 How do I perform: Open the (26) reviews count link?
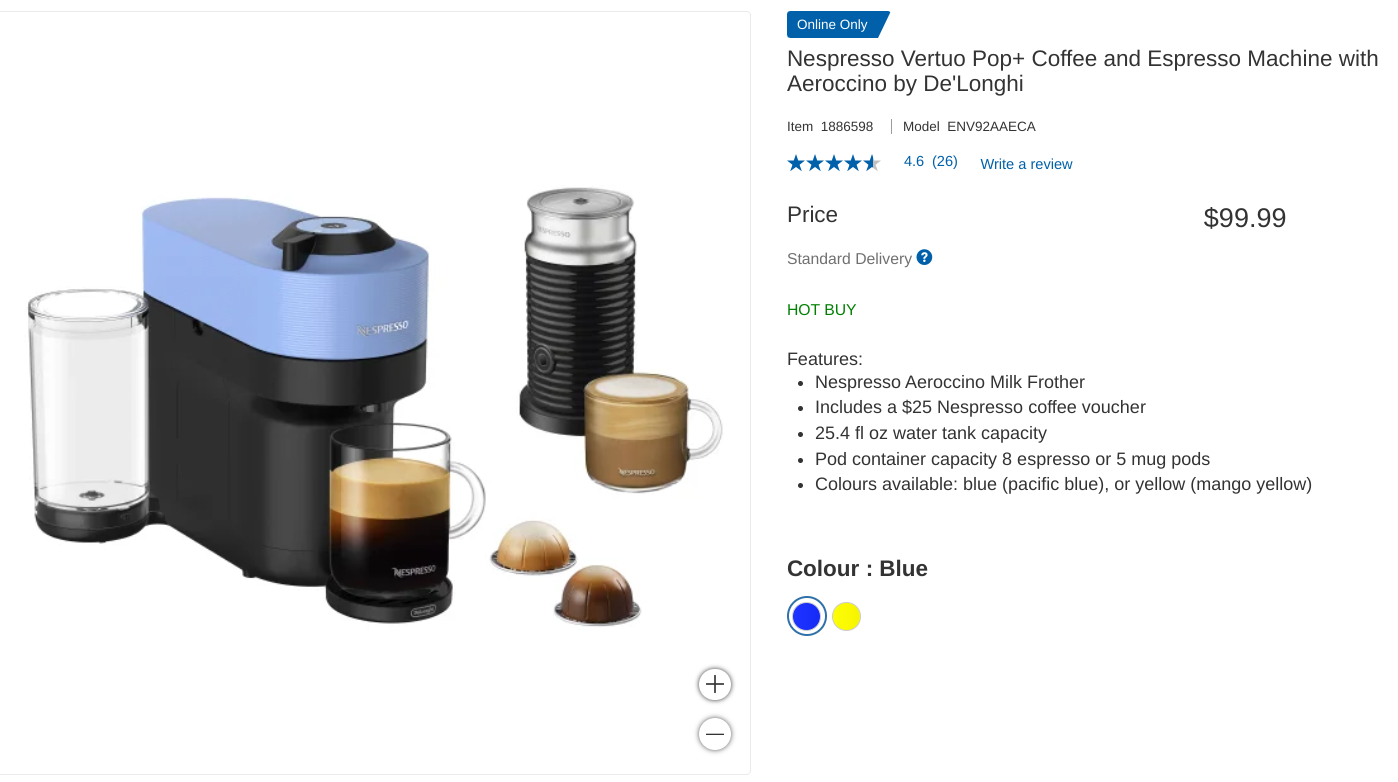click(x=945, y=161)
